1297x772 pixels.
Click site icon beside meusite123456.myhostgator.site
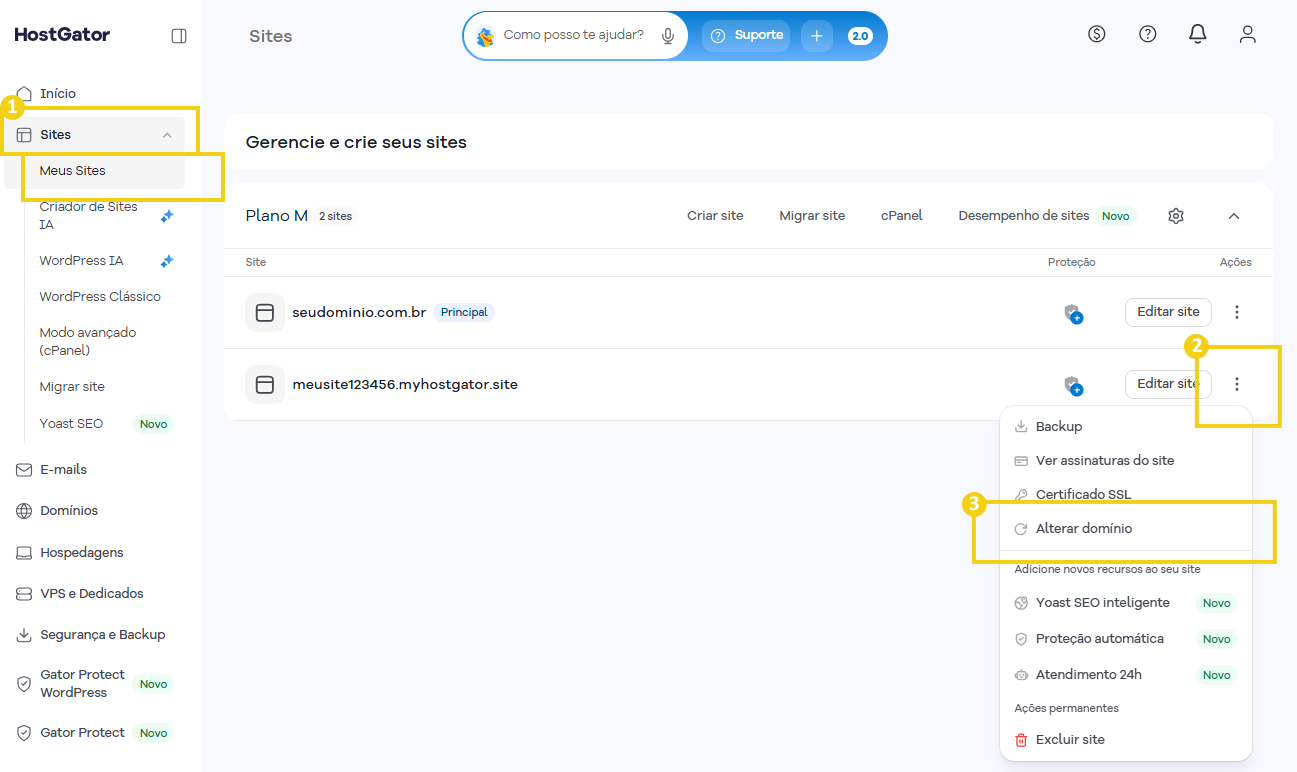(x=265, y=385)
